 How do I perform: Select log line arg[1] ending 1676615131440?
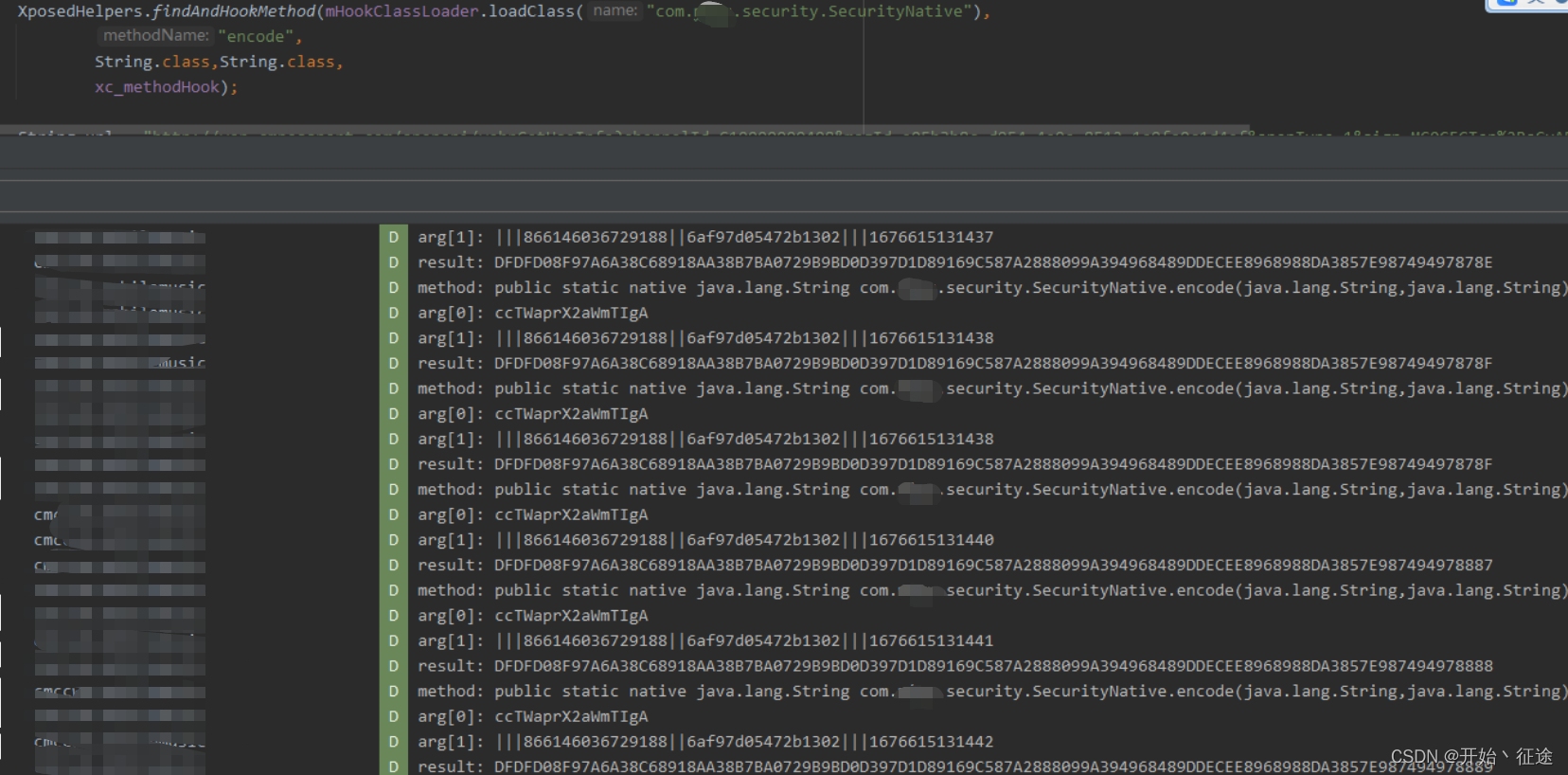[x=705, y=540]
